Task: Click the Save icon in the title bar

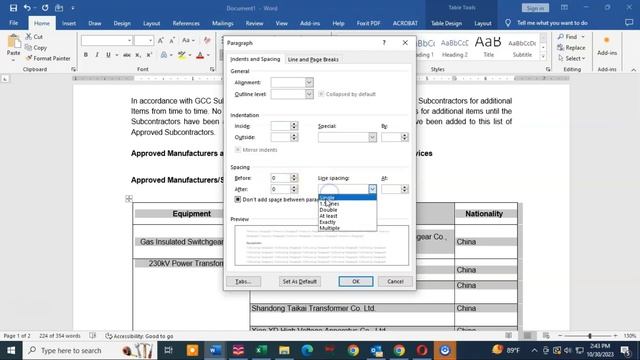Action: (13, 8)
